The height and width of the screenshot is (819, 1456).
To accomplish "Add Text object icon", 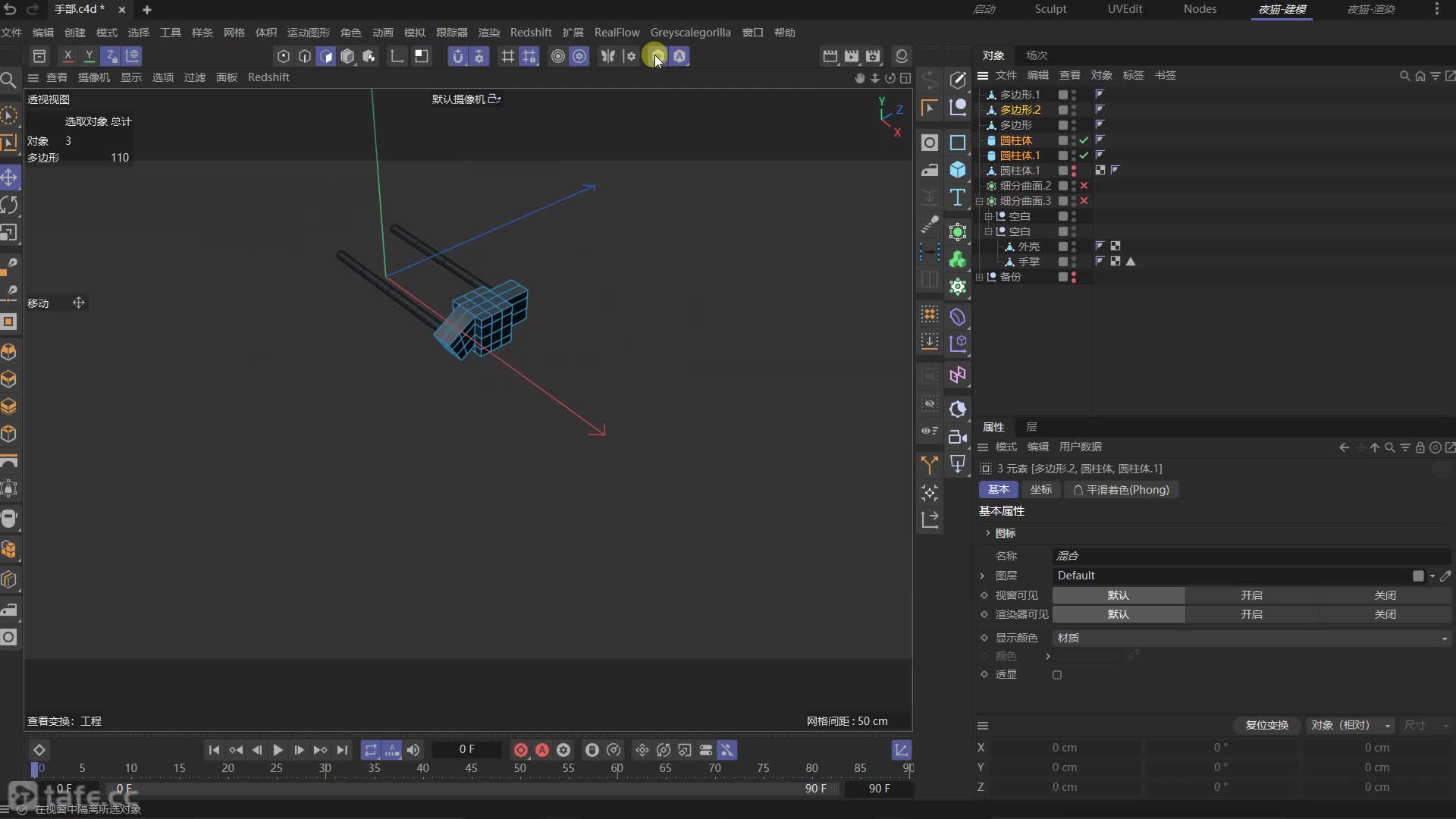I will (x=958, y=197).
